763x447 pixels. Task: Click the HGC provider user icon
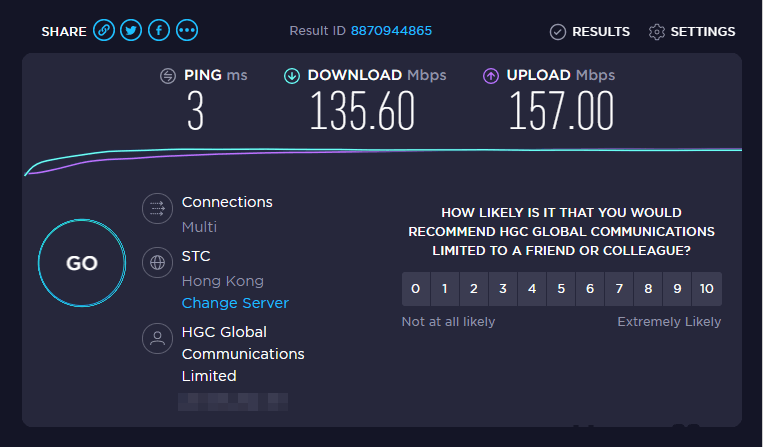click(x=156, y=338)
